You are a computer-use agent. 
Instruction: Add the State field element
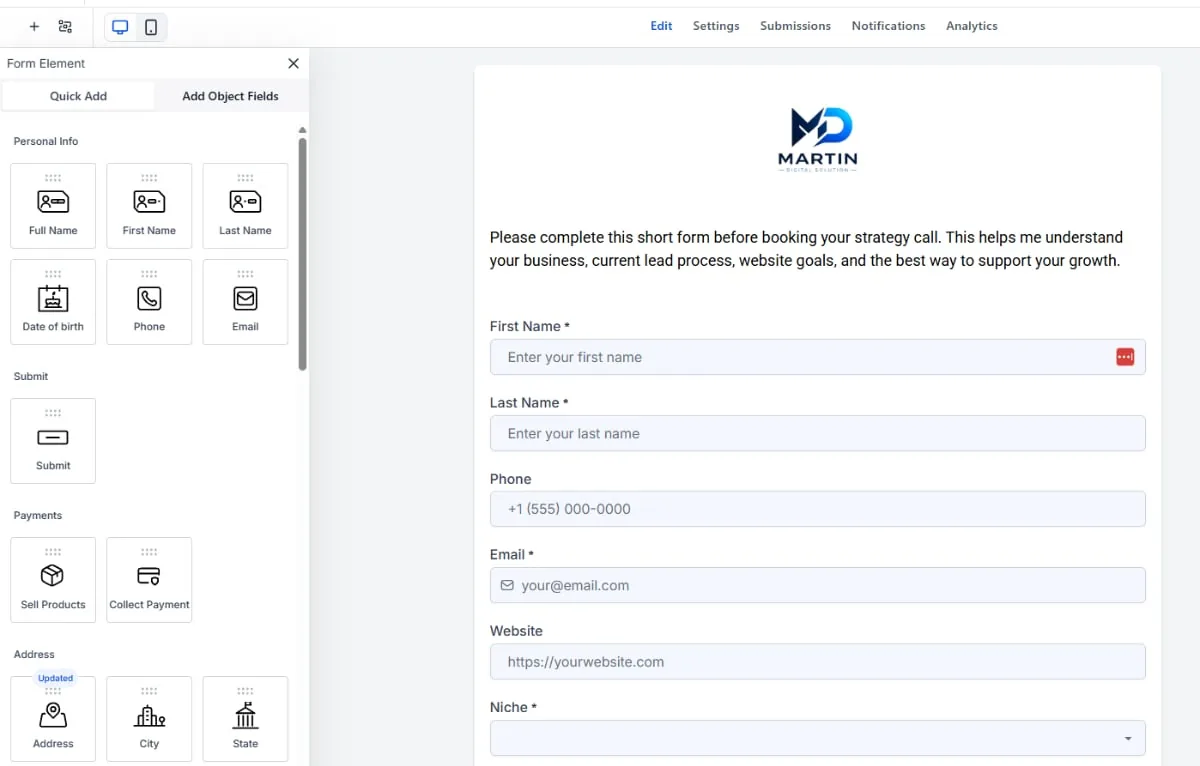[x=245, y=719]
